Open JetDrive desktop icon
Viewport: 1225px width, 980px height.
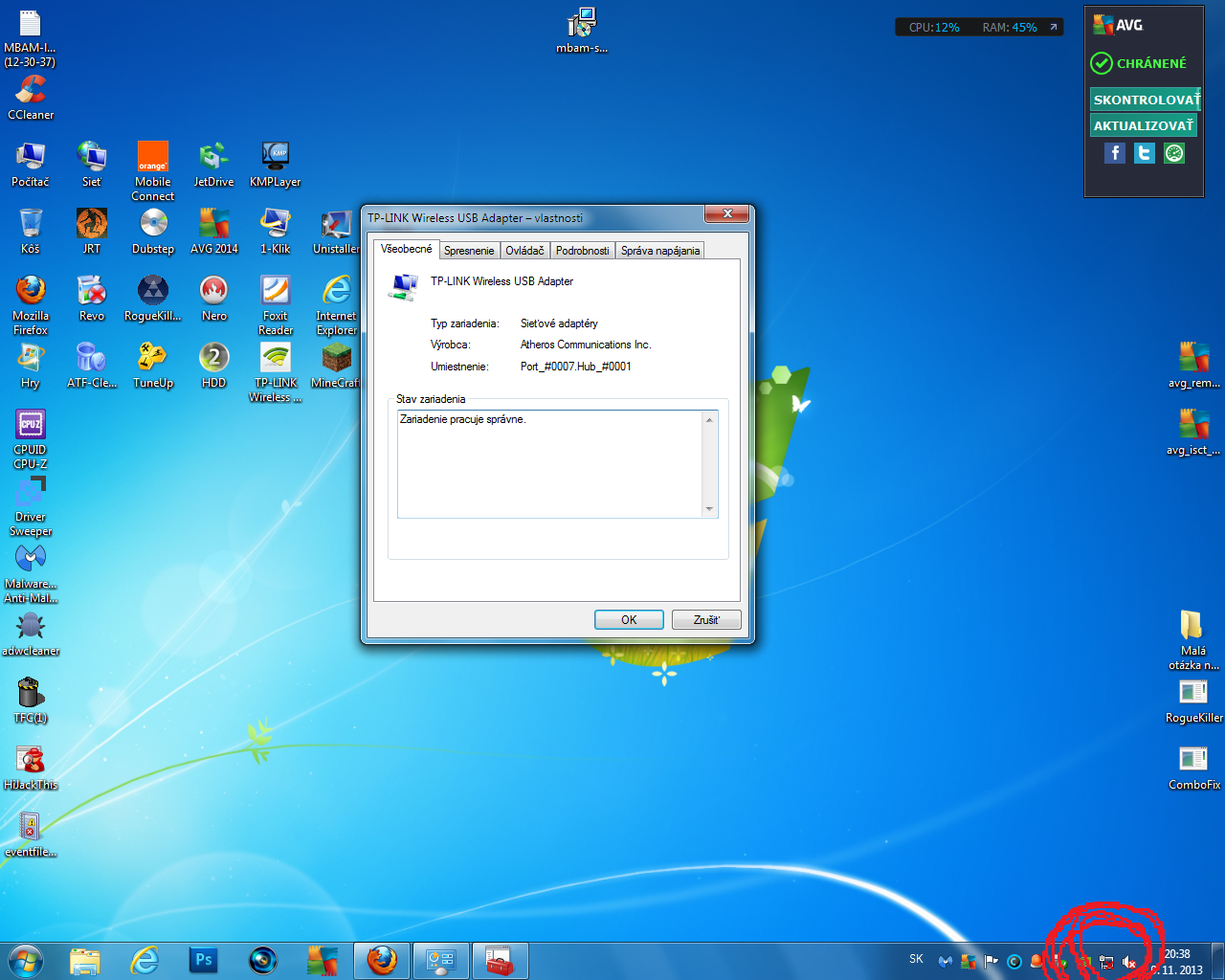214,164
